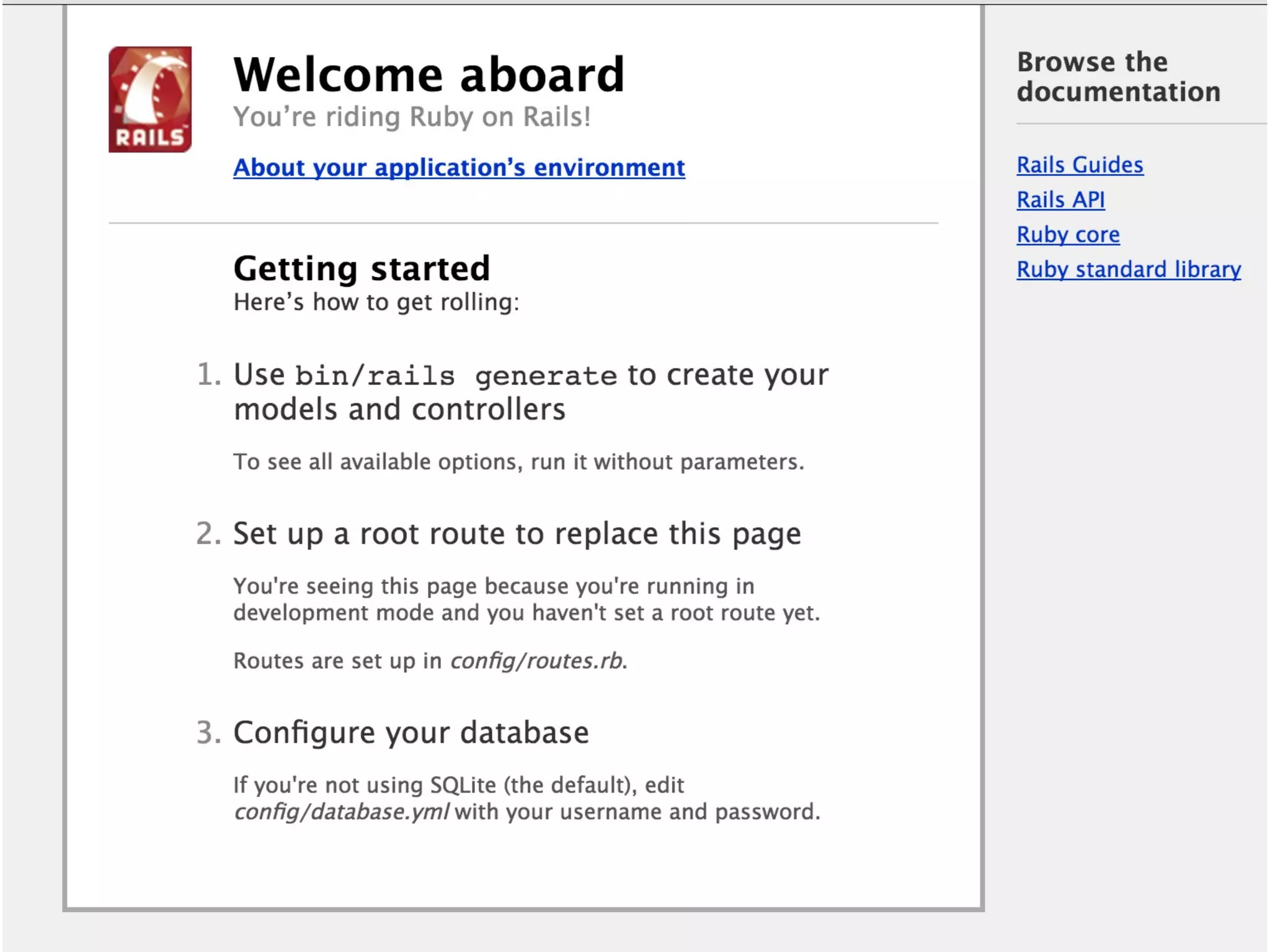Click the Configure your database heading

(x=411, y=733)
